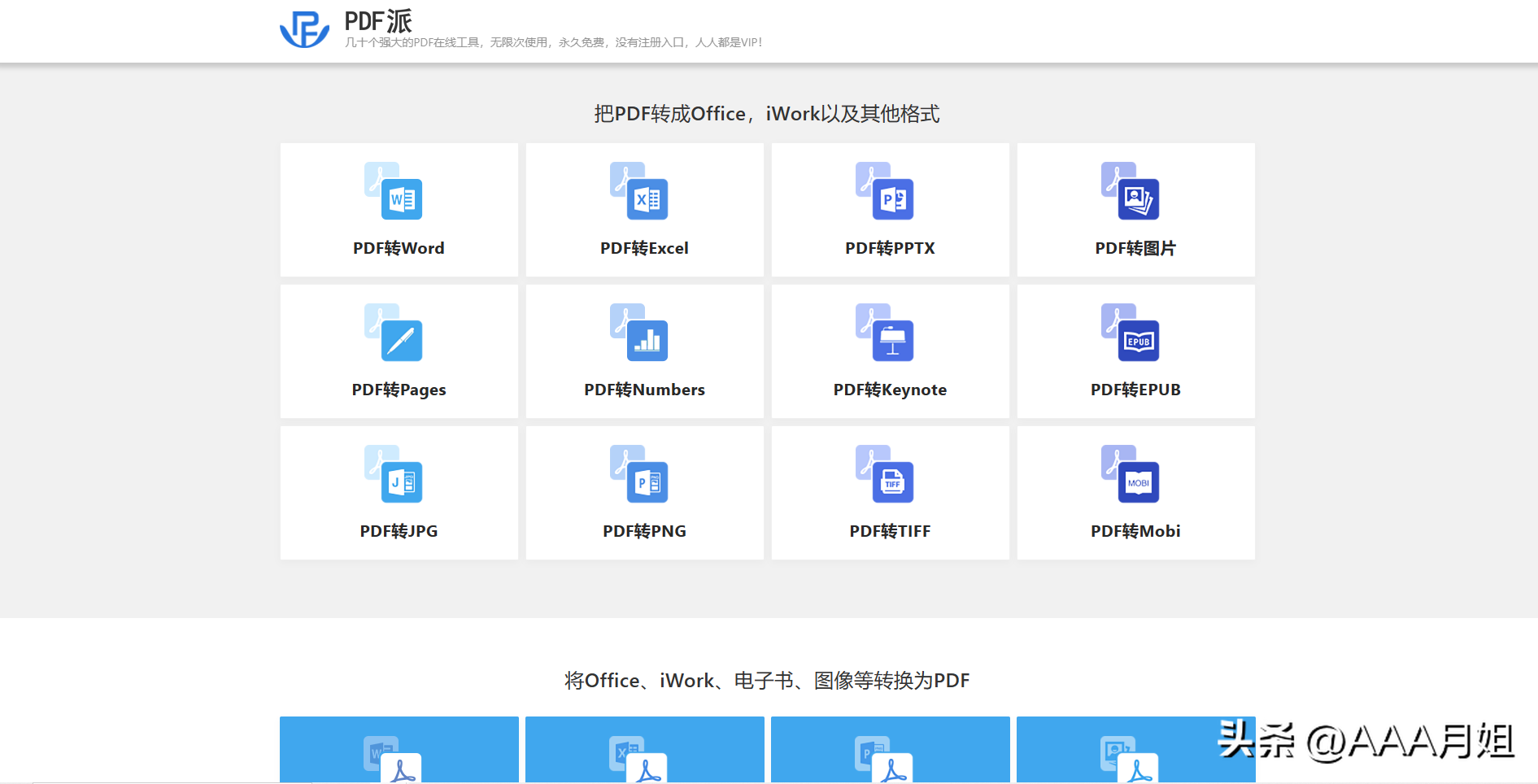Screen dimensions: 1538x784
Task: Click the PDF to EPUB icon
Action: (1131, 333)
